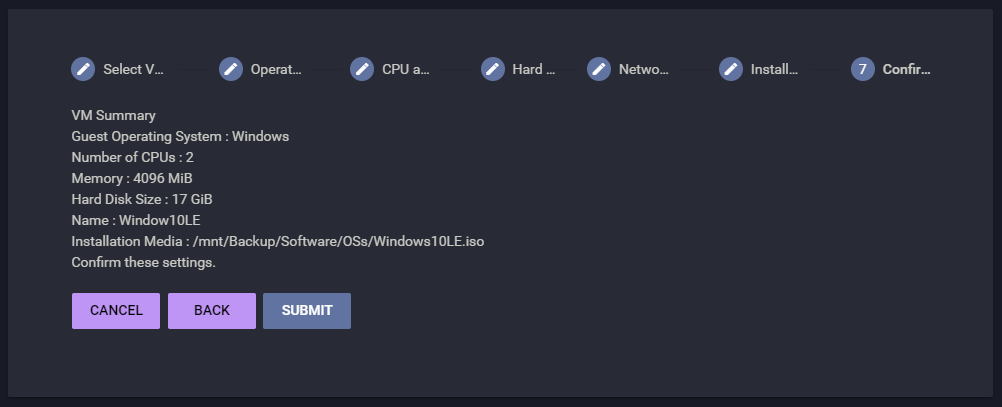1002x407 pixels.
Task: Click the pencil icon for Operating System step
Action: [x=231, y=69]
